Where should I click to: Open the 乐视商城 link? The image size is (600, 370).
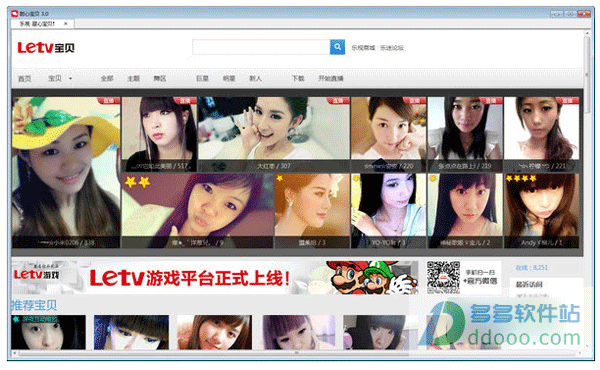point(363,48)
